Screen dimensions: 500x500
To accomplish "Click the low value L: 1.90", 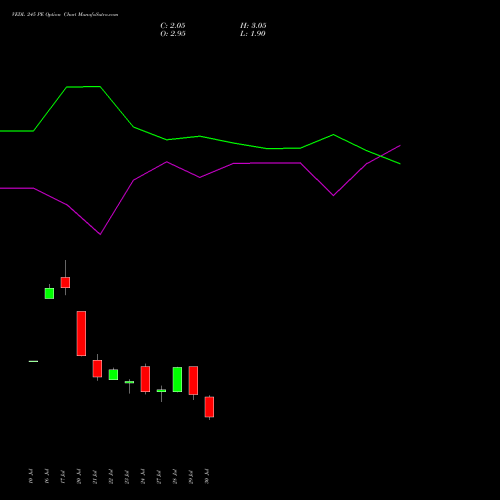I will (x=253, y=34).
